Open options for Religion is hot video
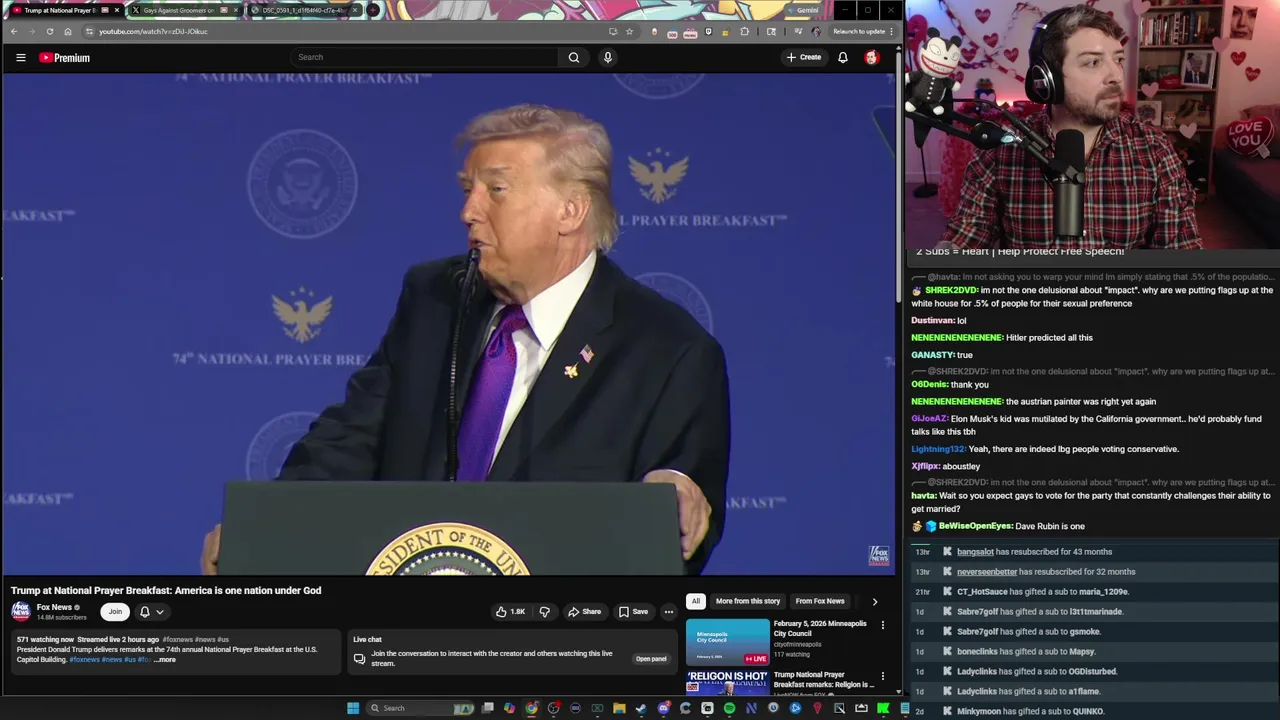 point(882,676)
